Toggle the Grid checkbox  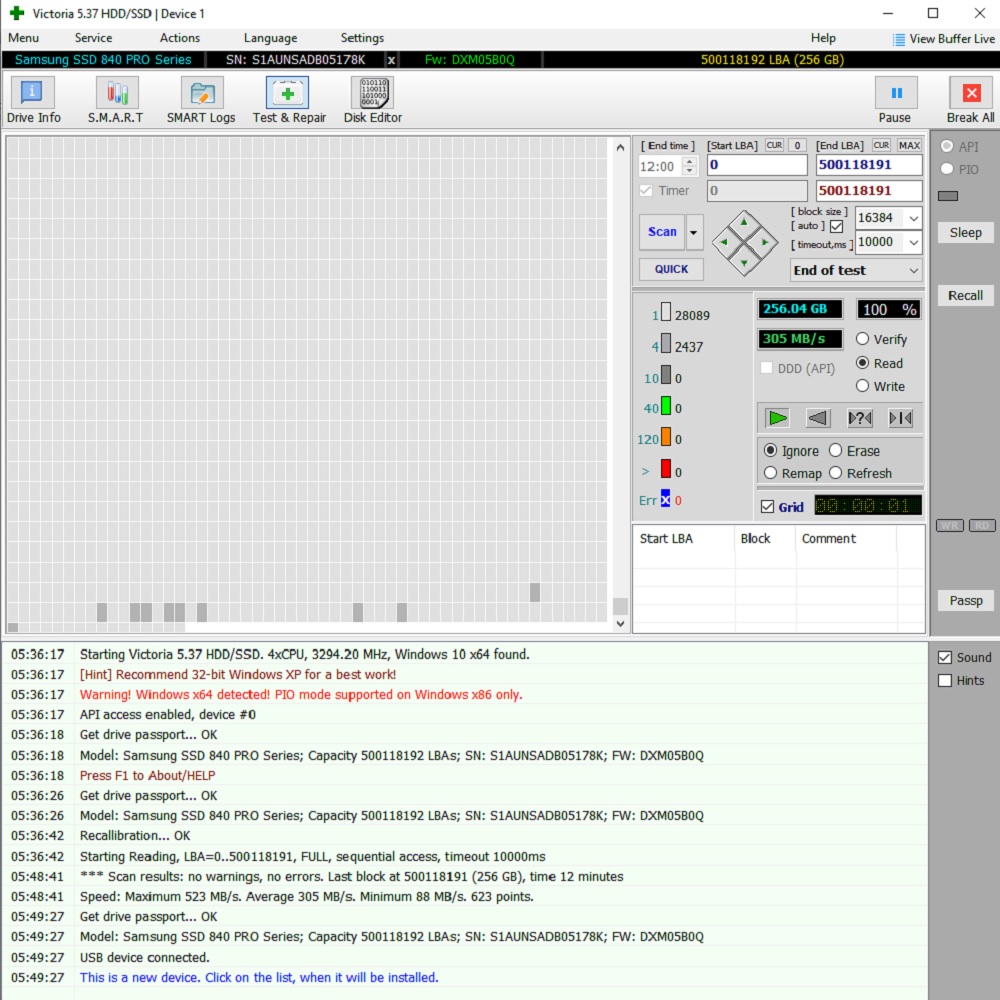[x=768, y=507]
